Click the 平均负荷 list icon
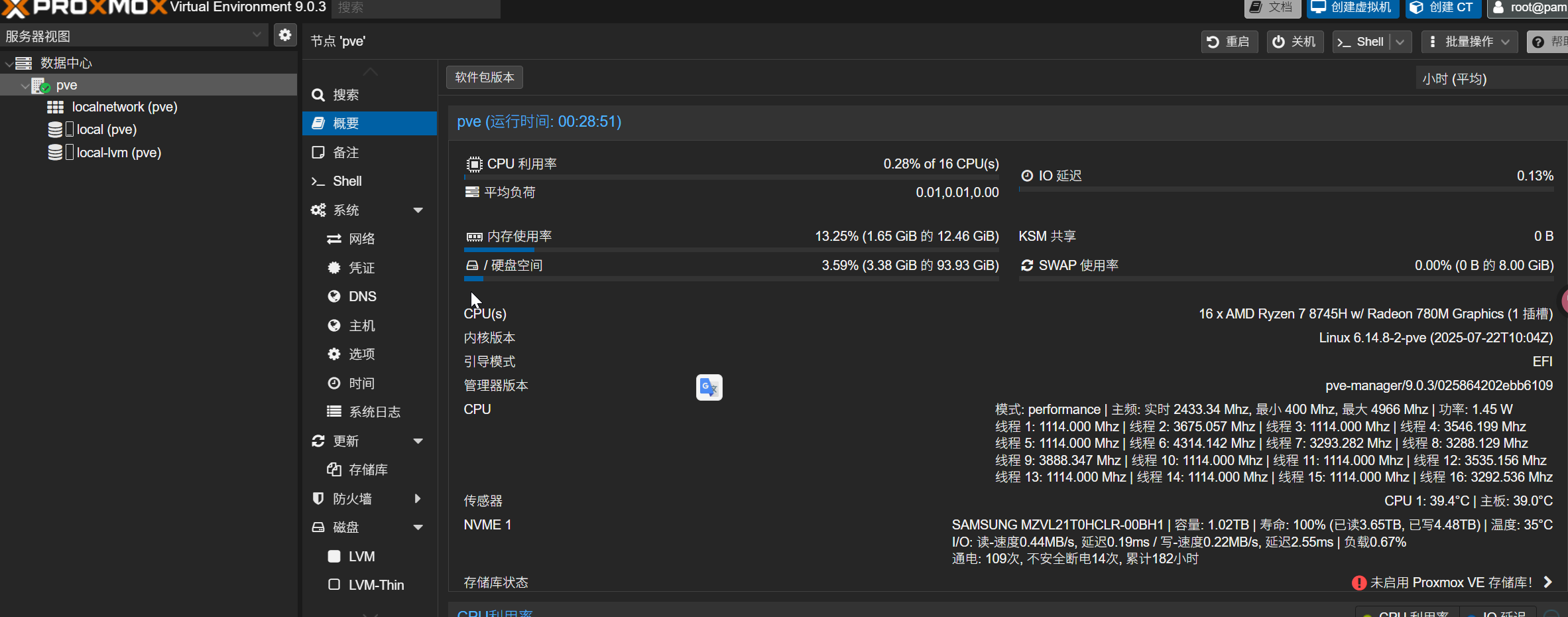 pyautogui.click(x=472, y=192)
